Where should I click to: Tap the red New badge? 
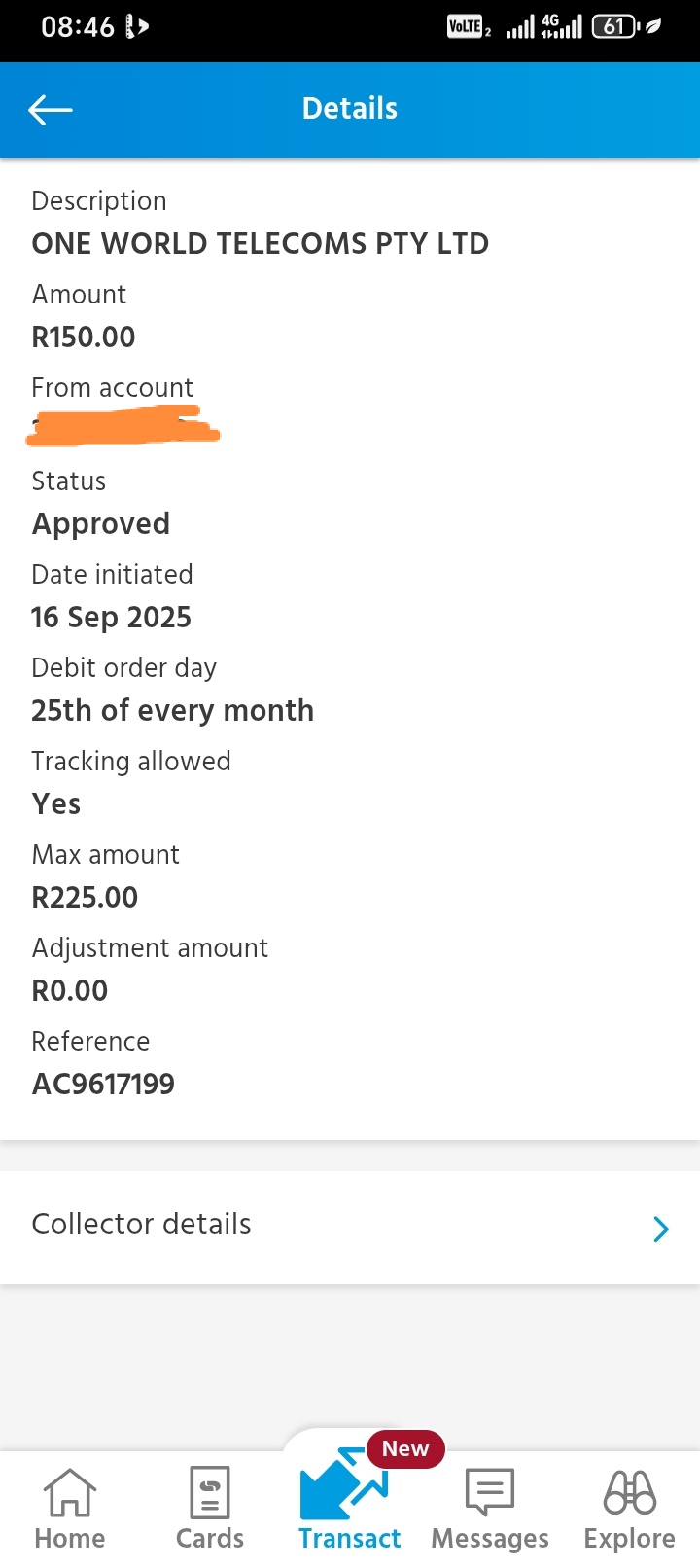(x=405, y=1448)
